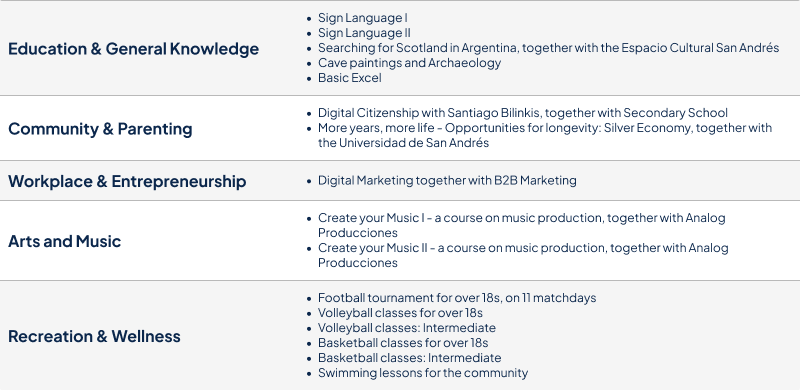Open Searching for Scotland in Argentina entry
Viewport: 800px width, 391px height.
click(548, 48)
